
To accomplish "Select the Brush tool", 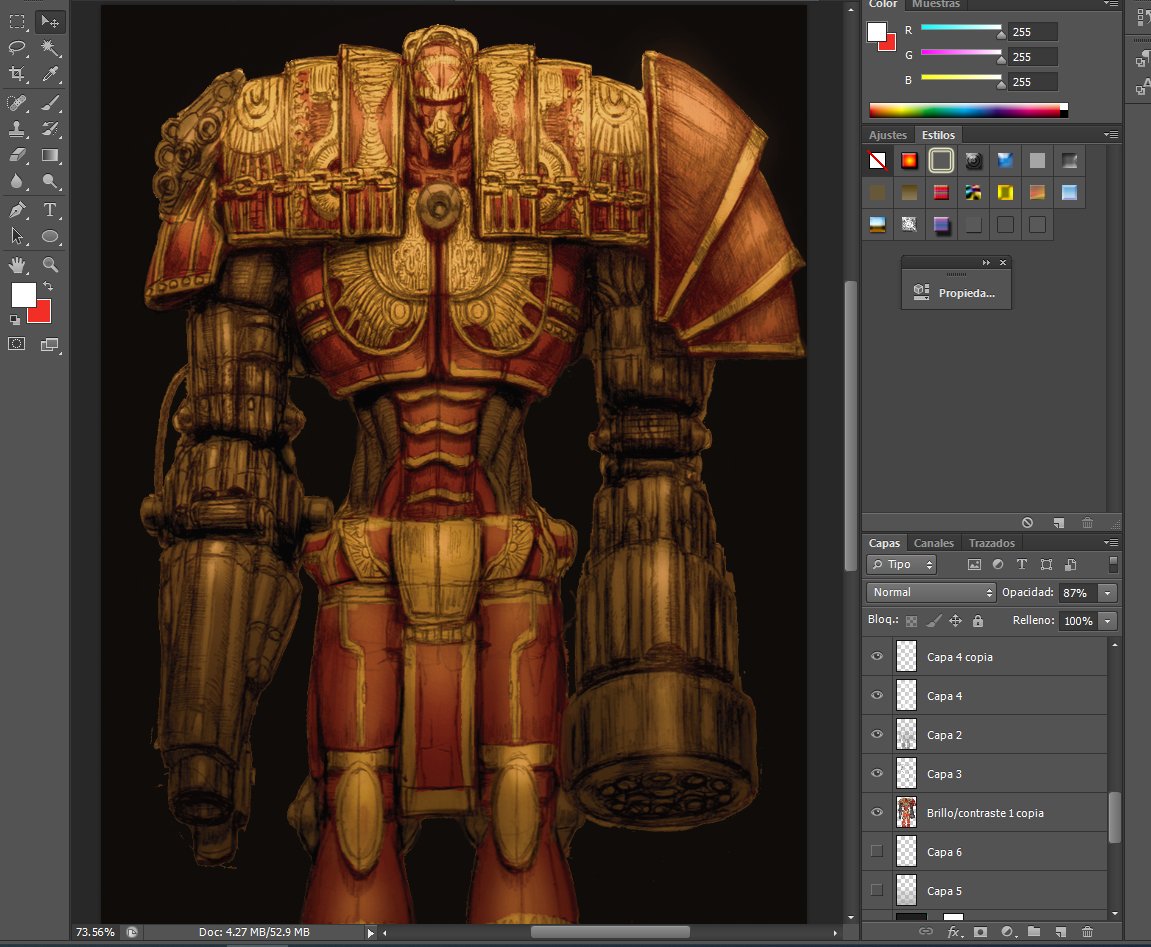I will [x=50, y=103].
